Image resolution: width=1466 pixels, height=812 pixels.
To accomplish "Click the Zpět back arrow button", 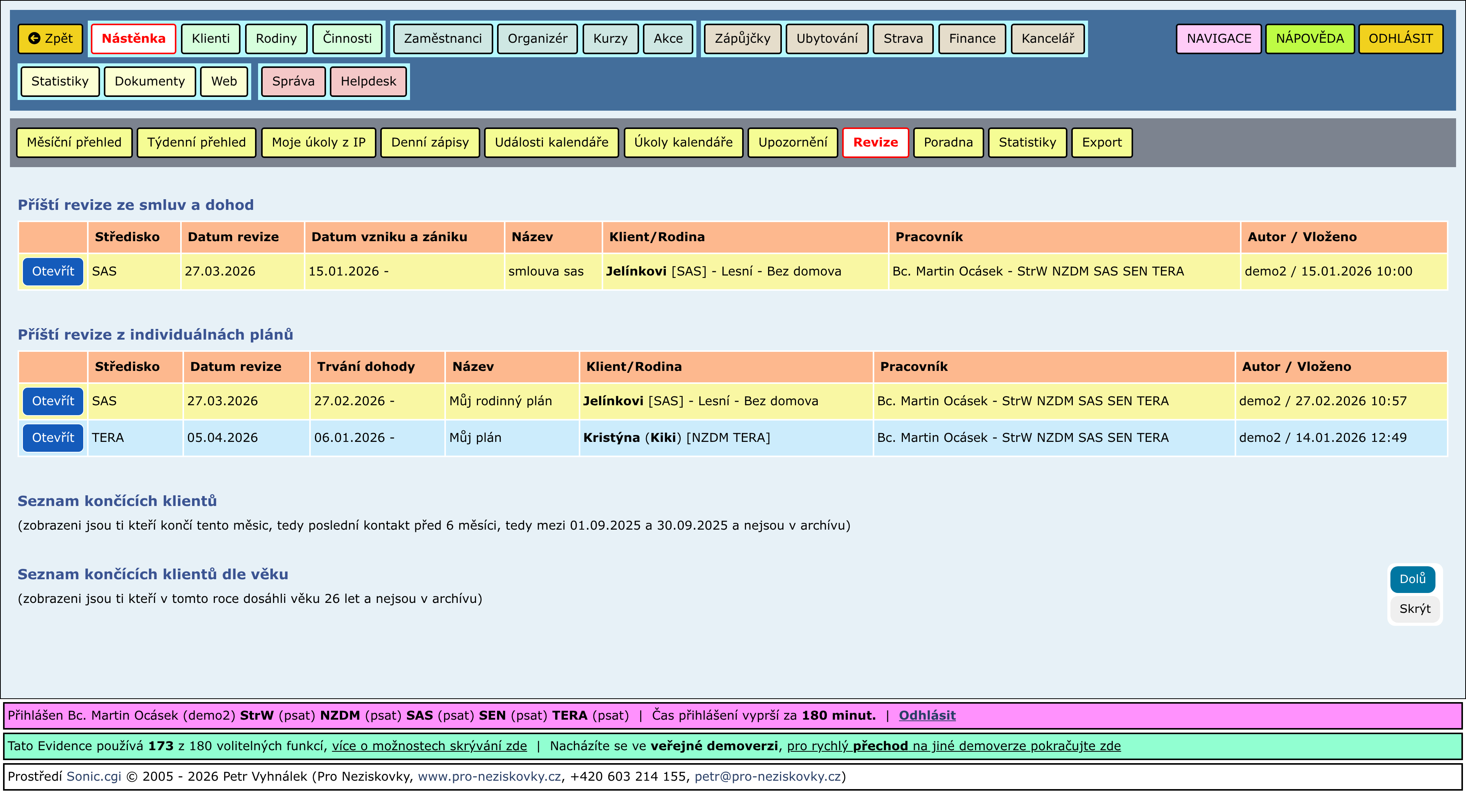I will pyautogui.click(x=50, y=39).
